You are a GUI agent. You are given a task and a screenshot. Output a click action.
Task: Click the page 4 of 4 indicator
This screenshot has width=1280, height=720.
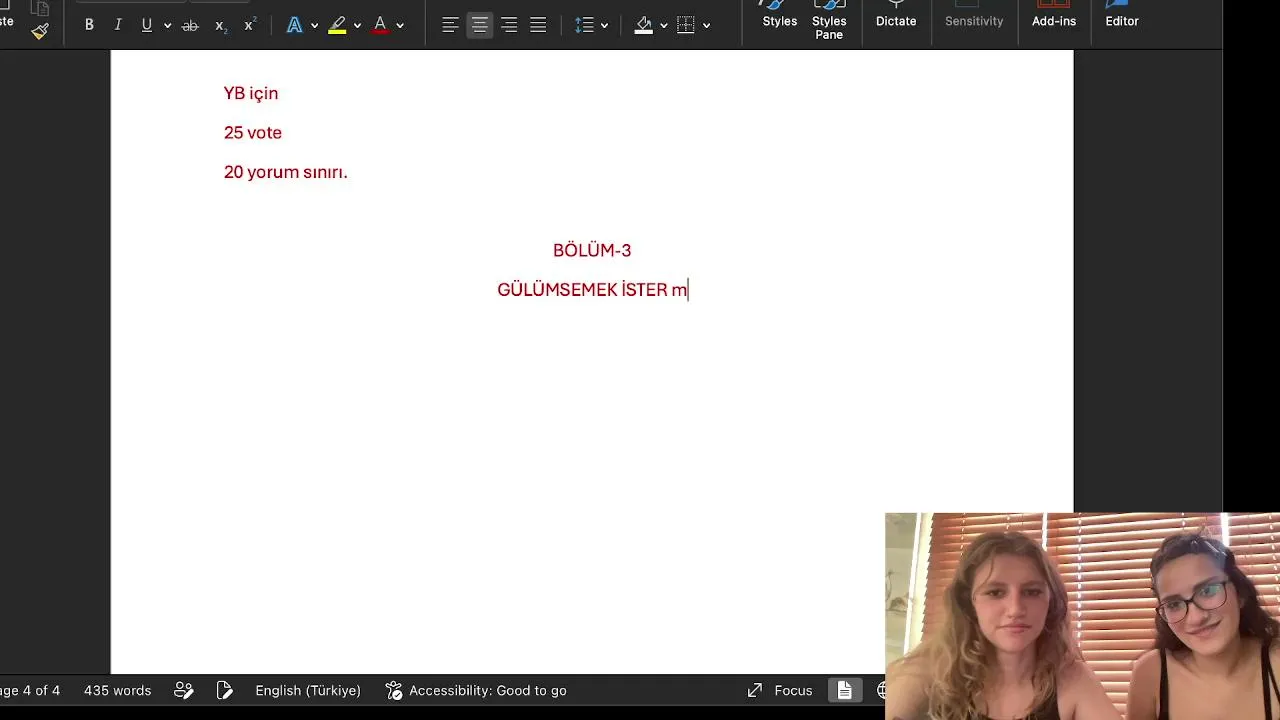30,690
